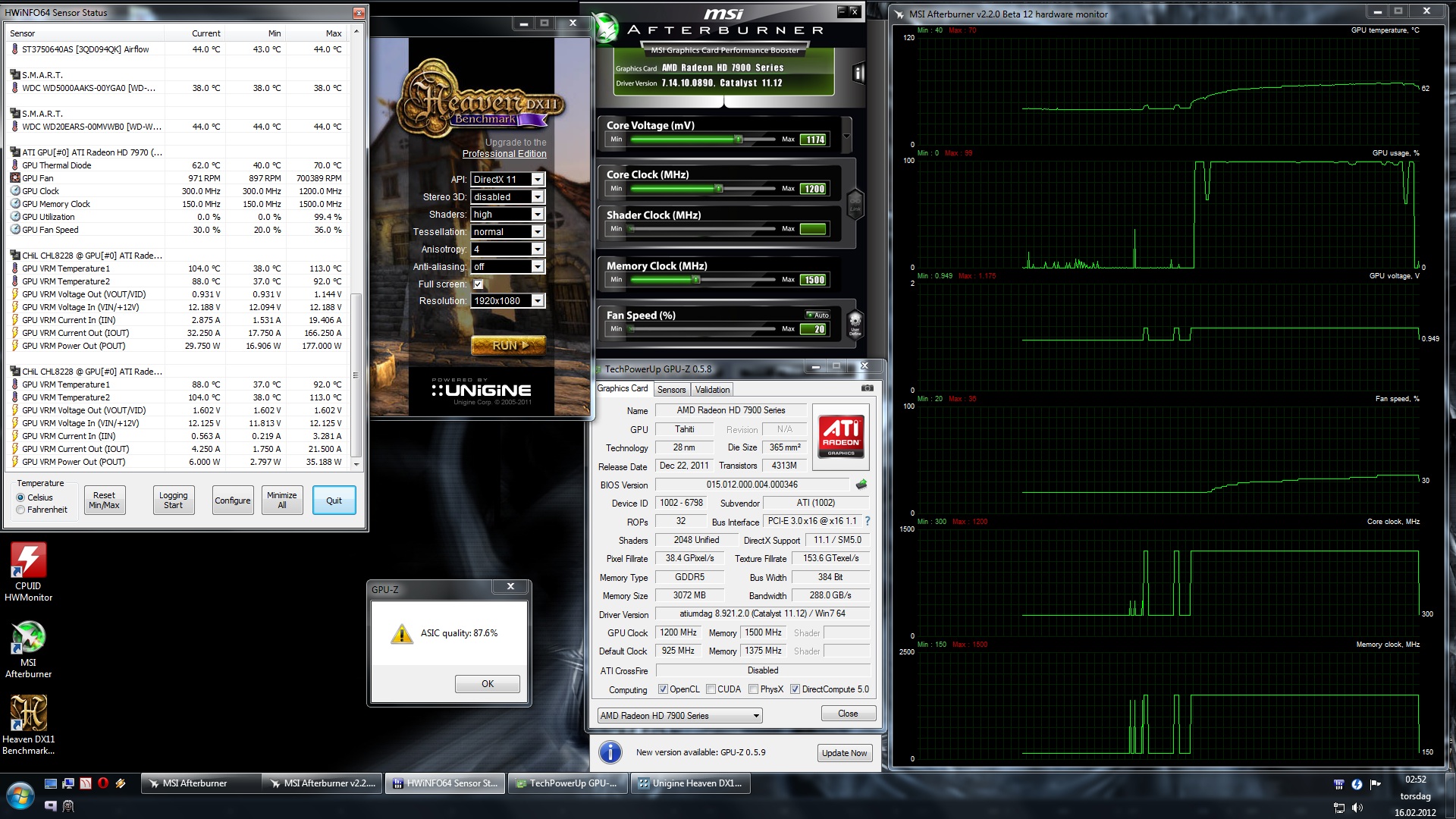Viewport: 1456px width, 819px height.
Task: Open the MSI Afterburner desktop shortcut
Action: coord(28,649)
